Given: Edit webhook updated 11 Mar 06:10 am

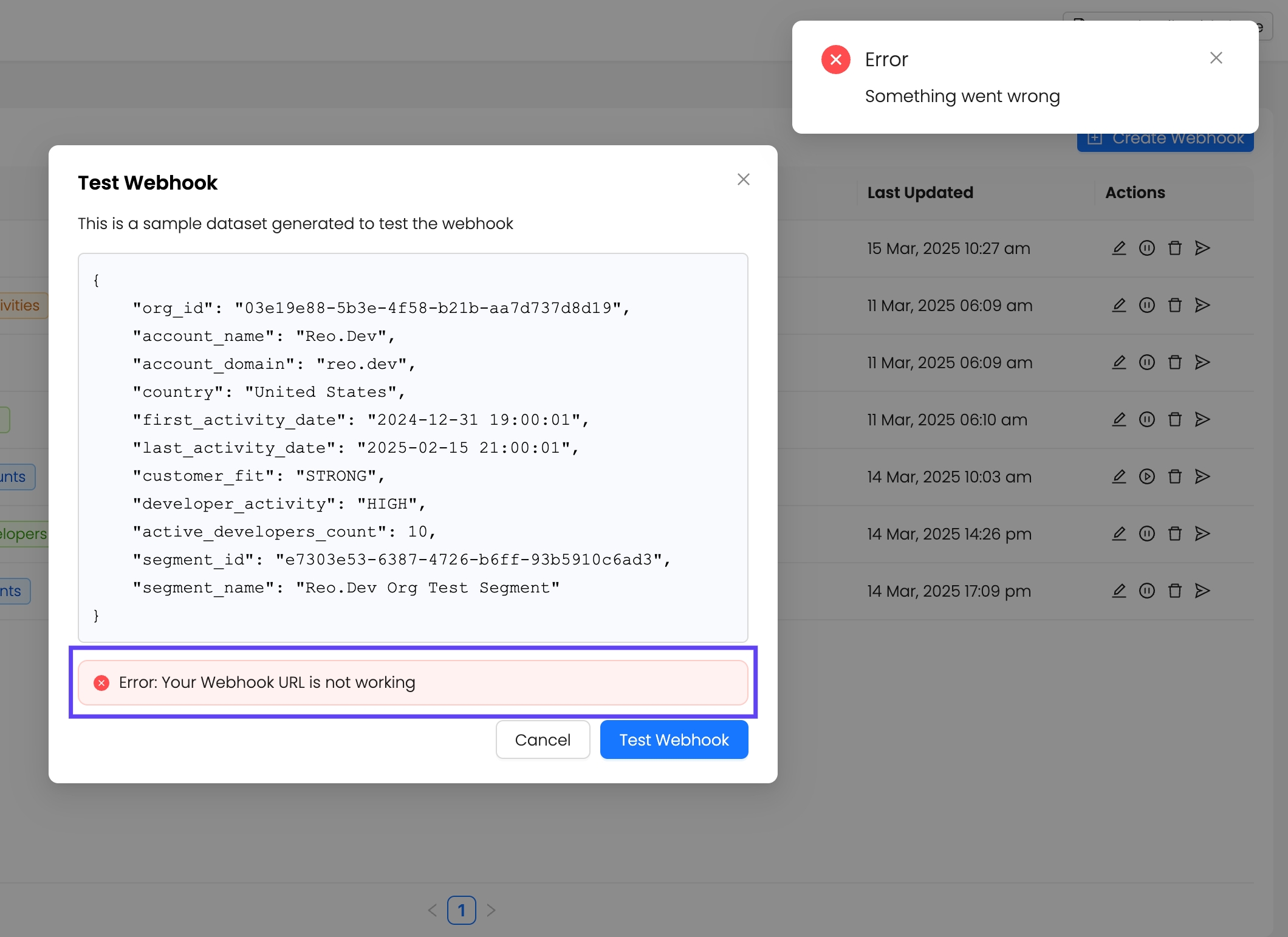Looking at the screenshot, I should click(1118, 419).
